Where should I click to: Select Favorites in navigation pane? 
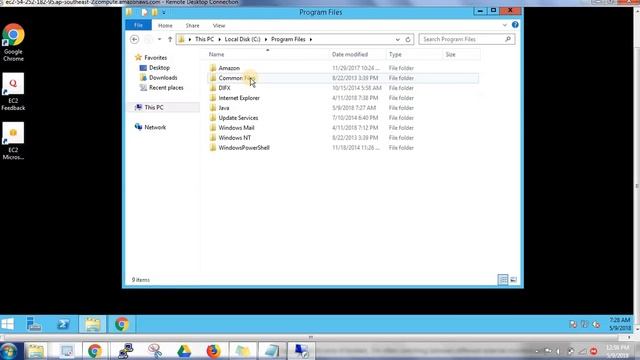pos(156,58)
